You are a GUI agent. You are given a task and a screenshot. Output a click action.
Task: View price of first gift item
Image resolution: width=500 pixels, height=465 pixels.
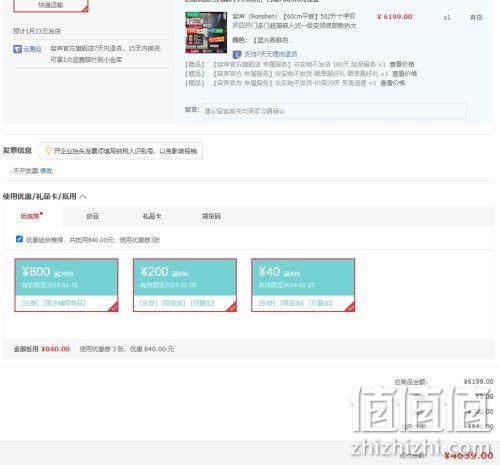pos(402,64)
